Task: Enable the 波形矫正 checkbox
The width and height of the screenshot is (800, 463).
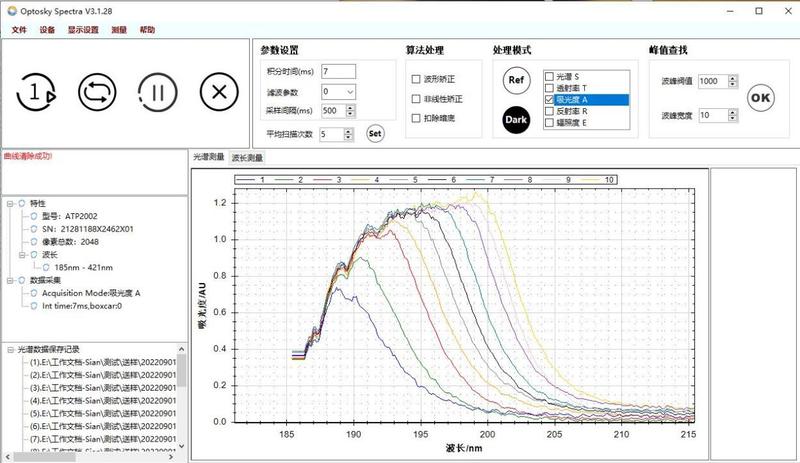Action: [x=417, y=78]
